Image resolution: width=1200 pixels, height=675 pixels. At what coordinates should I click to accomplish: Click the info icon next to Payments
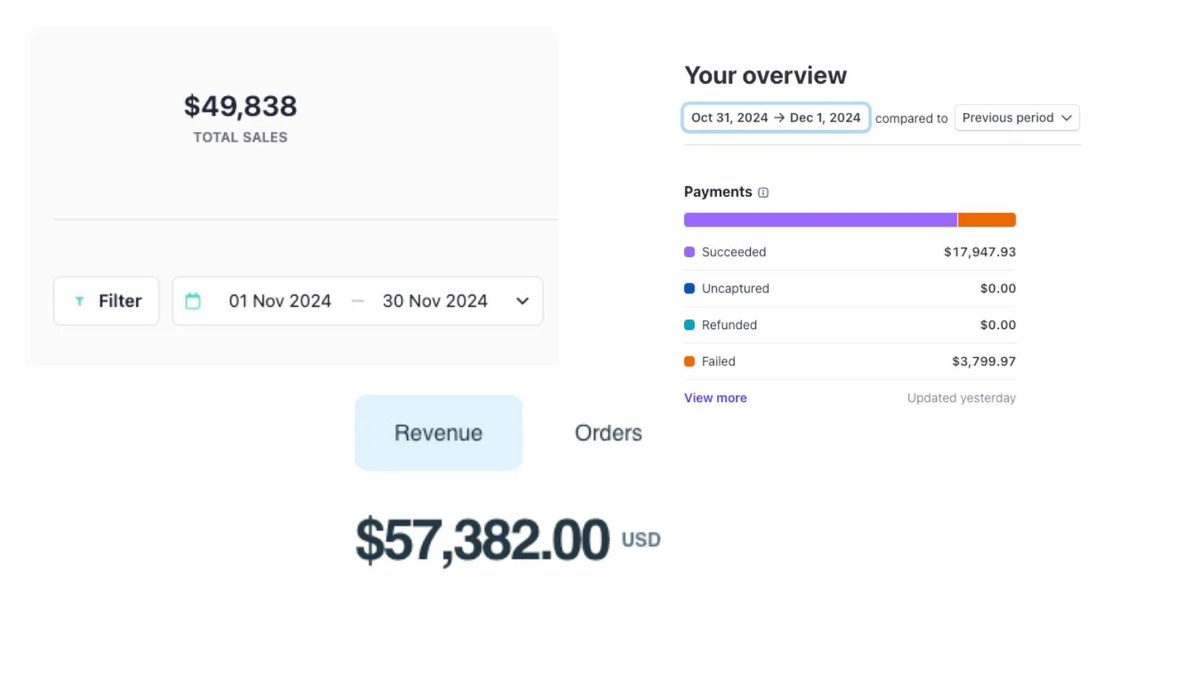click(x=763, y=192)
